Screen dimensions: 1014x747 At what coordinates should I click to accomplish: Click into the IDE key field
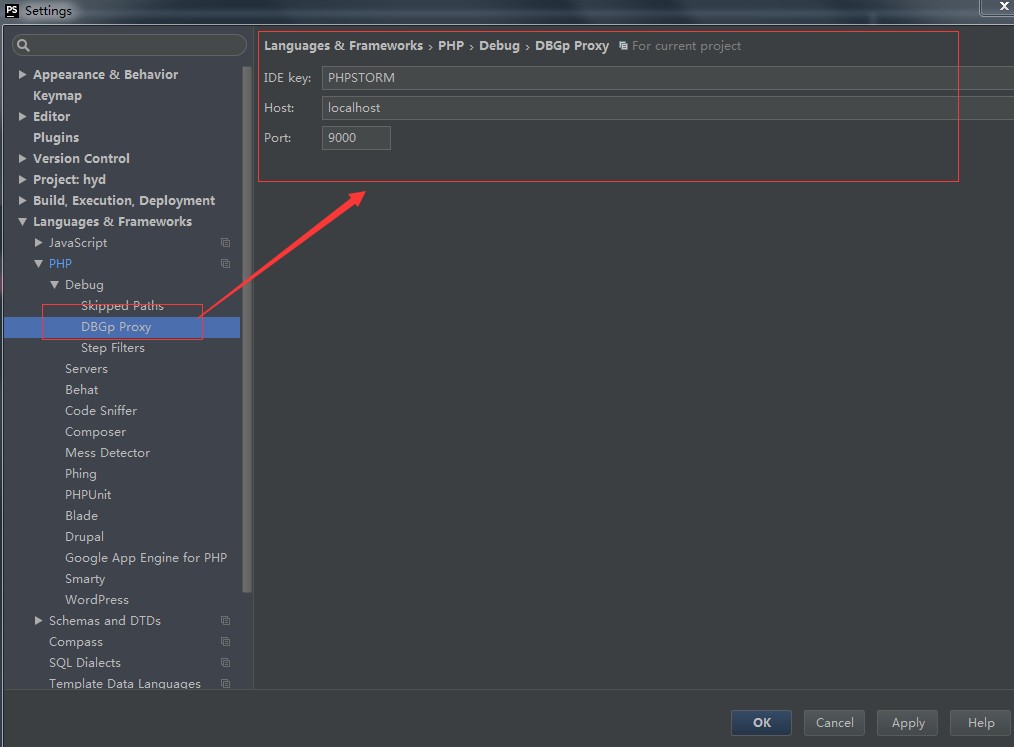(660, 78)
